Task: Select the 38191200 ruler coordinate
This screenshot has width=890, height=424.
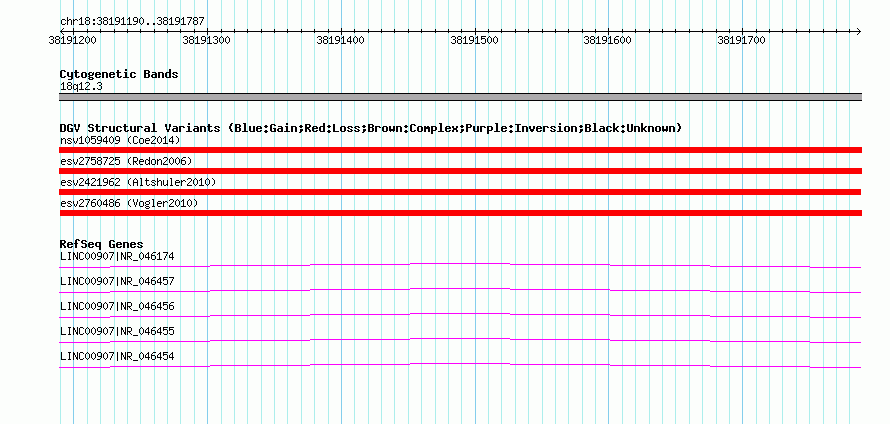Action: [72, 40]
